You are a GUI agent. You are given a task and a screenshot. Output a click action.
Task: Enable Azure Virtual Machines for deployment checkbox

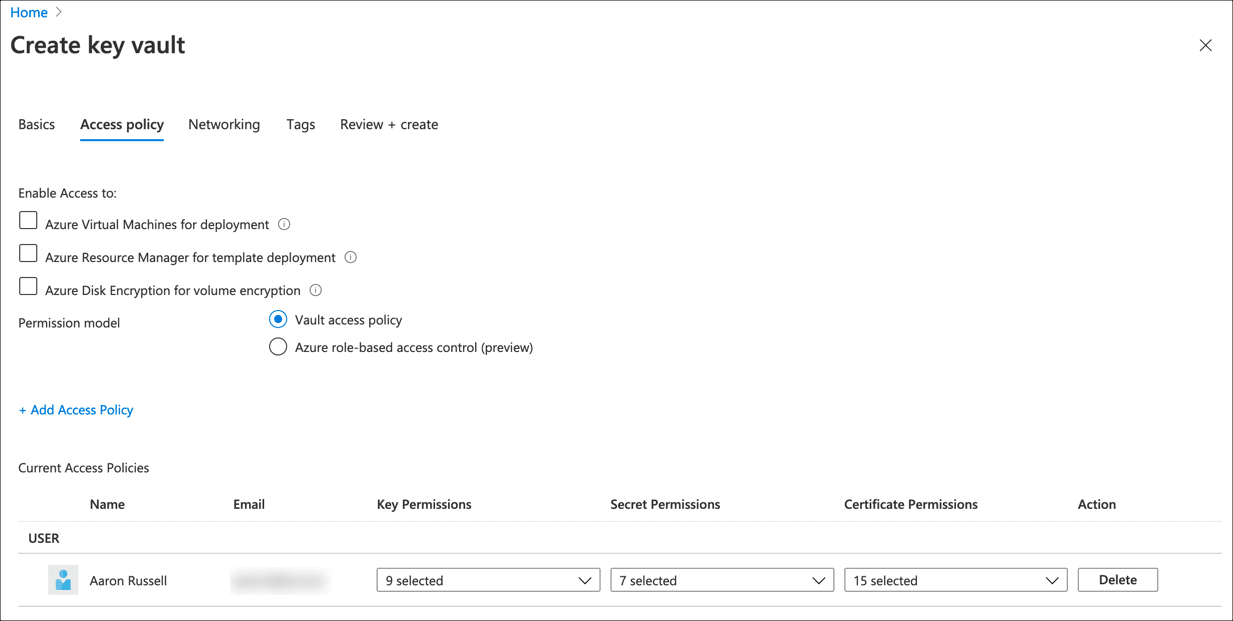pos(28,221)
